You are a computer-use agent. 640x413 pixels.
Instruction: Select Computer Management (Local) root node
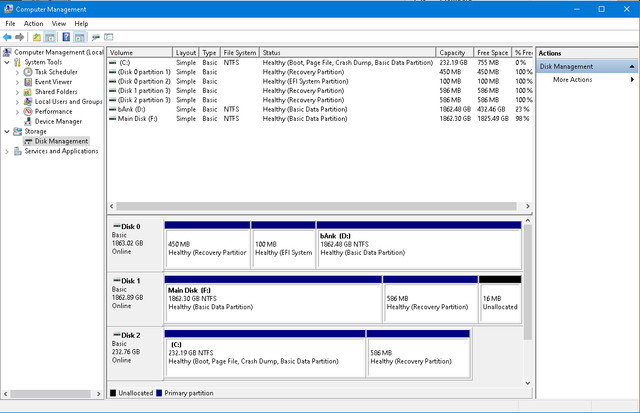[59, 52]
